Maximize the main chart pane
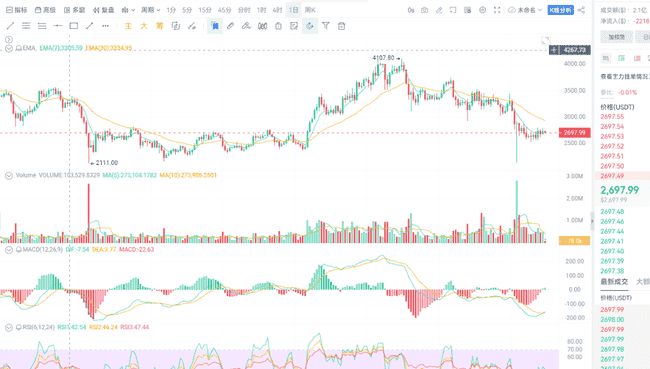Screen dimensions: 650x369 [546, 41]
